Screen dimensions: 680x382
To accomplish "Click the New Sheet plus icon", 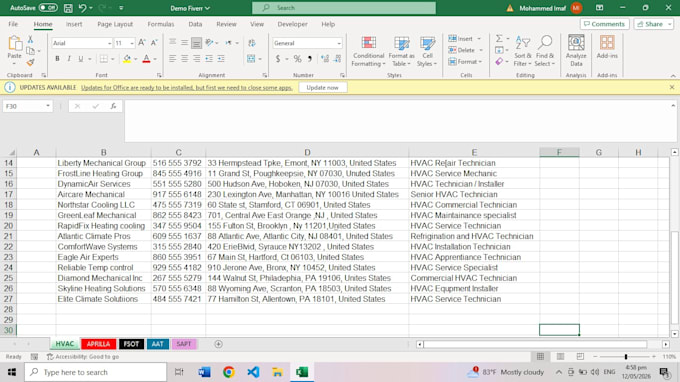I will (218, 344).
